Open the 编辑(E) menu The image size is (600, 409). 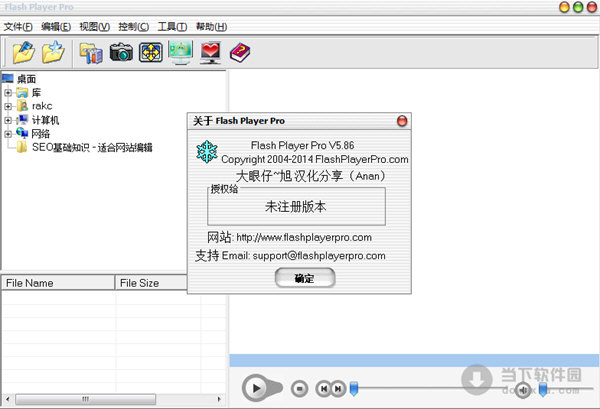pos(56,27)
